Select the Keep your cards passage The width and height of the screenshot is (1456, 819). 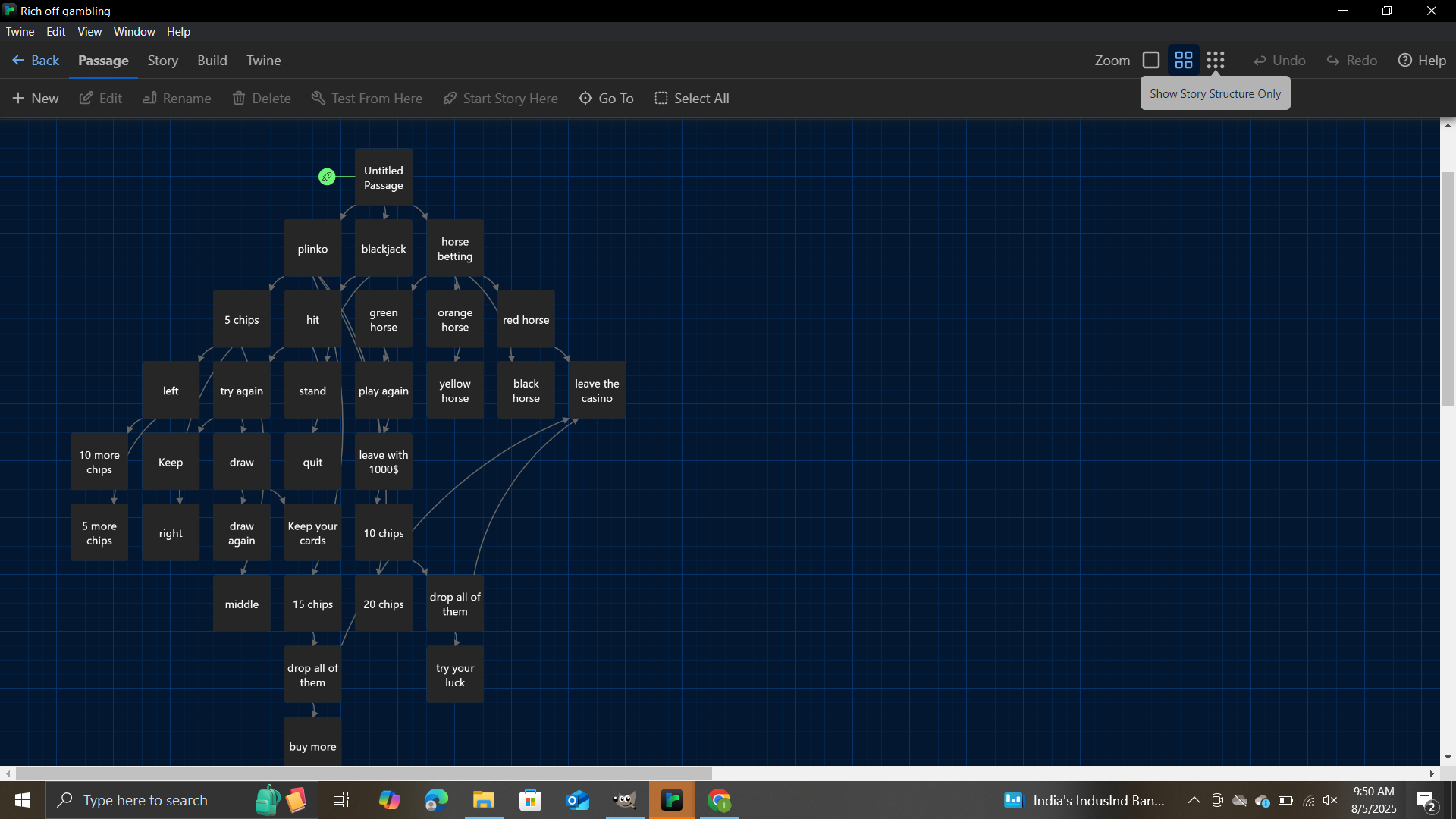[312, 533]
